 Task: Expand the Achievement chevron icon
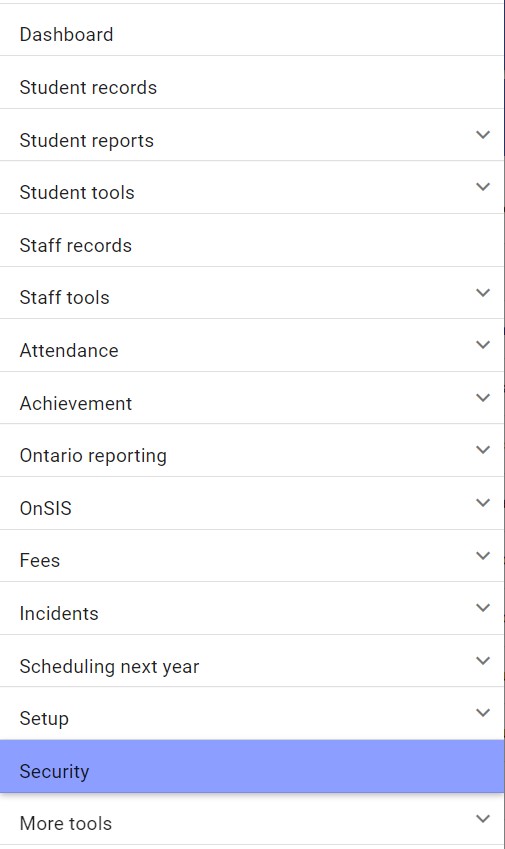point(483,398)
